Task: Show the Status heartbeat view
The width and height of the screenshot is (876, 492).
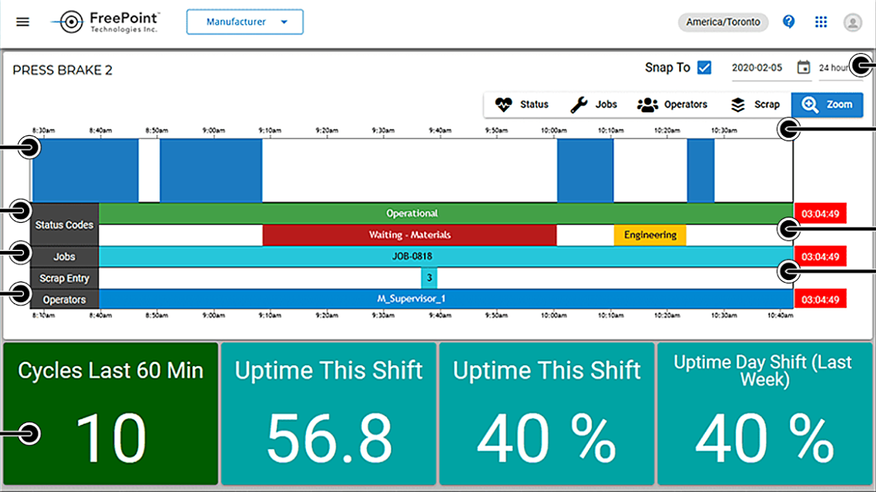Action: (521, 105)
